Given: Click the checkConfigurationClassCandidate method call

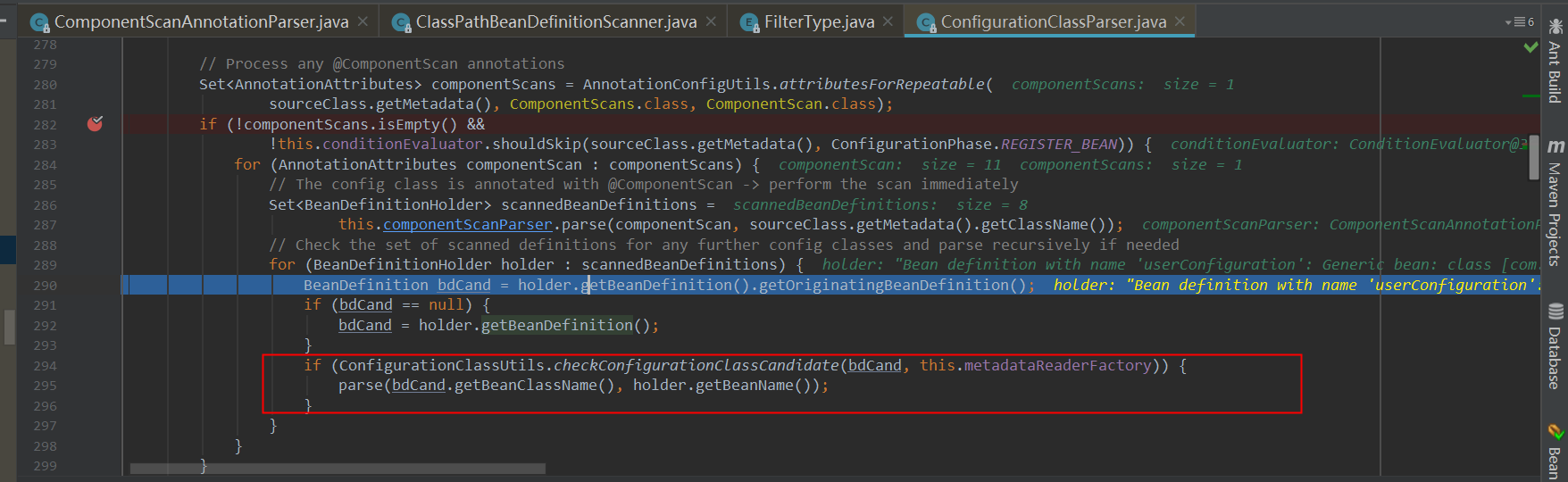Looking at the screenshot, I should (x=696, y=365).
